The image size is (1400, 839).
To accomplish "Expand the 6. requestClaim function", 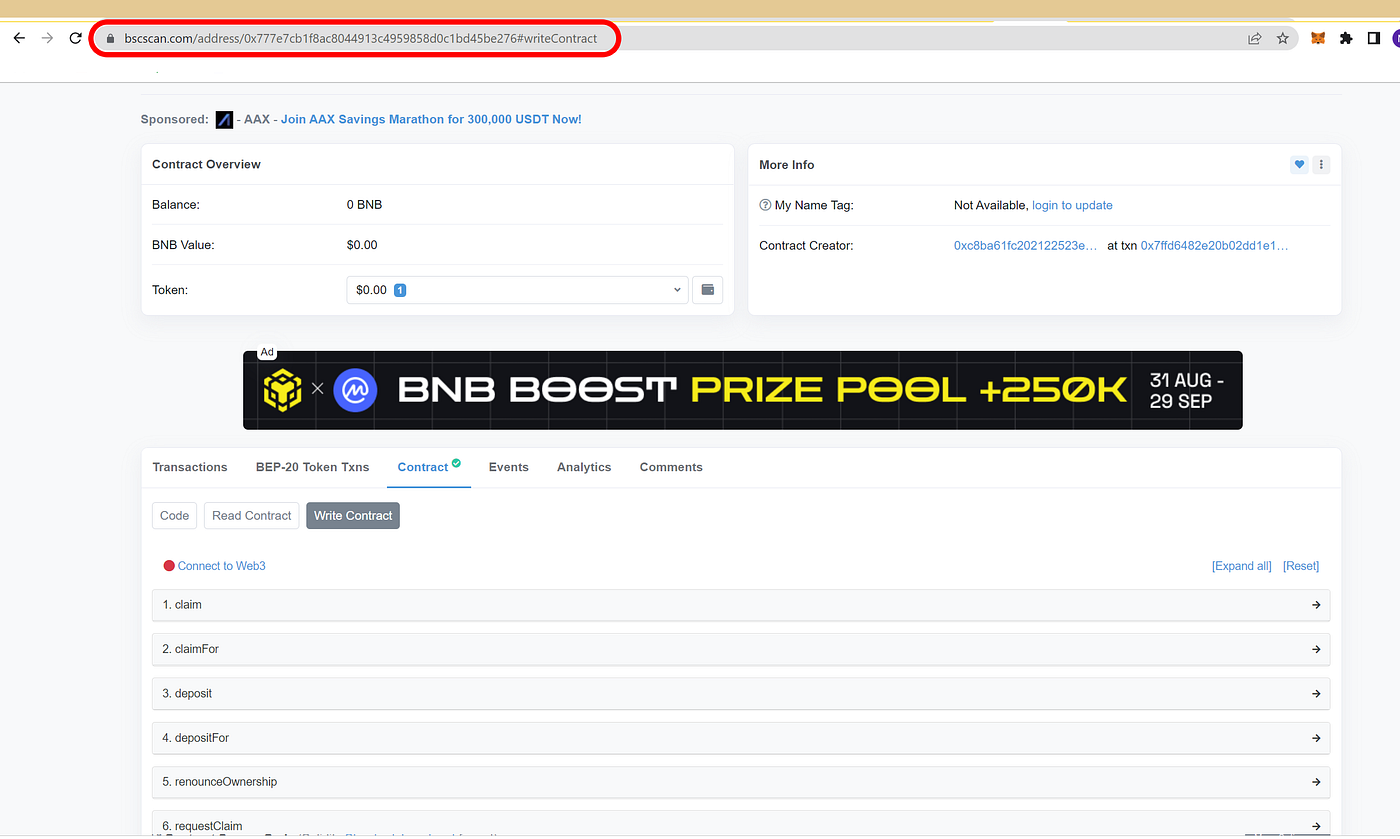I will click(741, 825).
